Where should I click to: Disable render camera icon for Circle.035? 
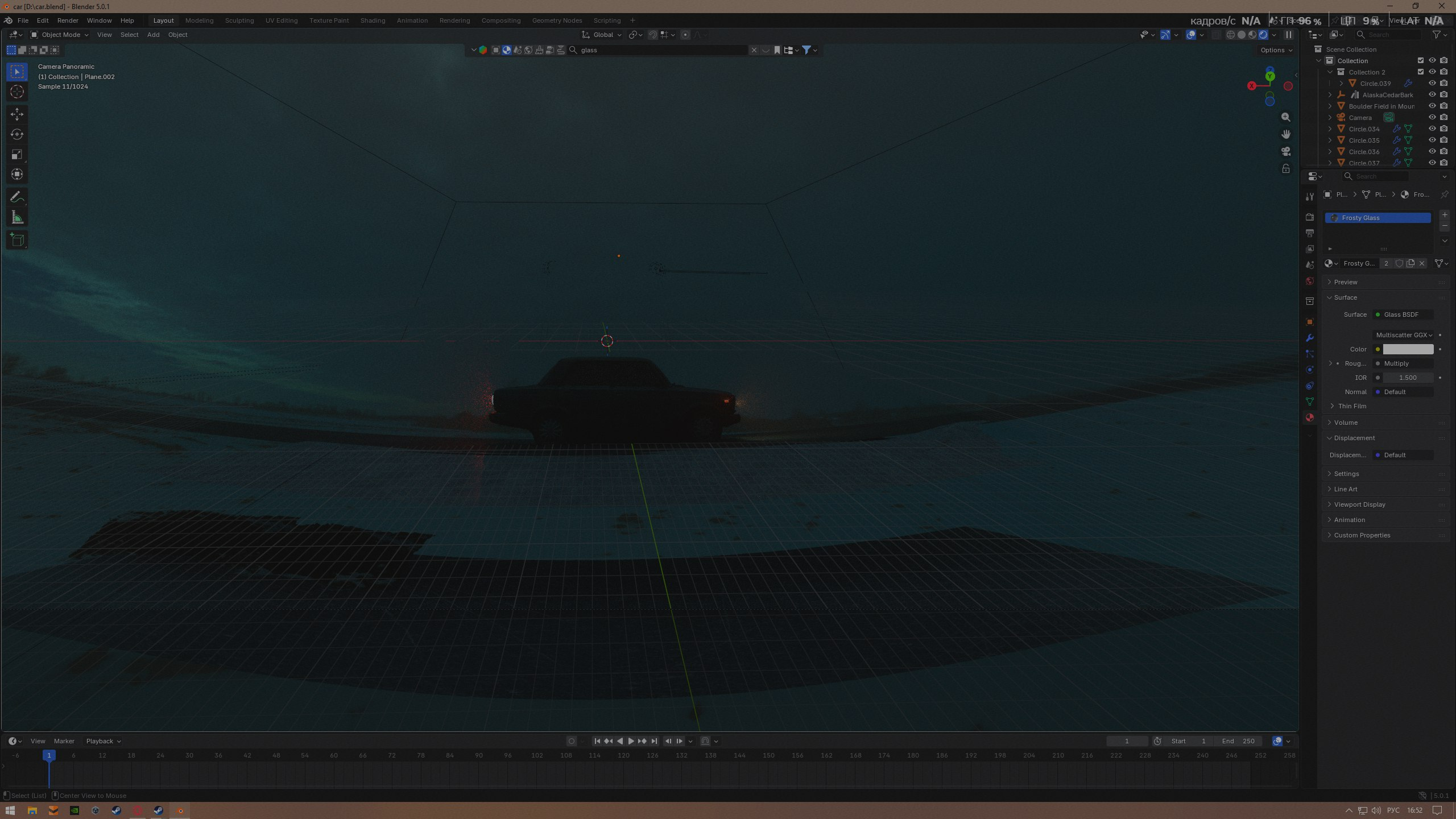coord(1443,140)
